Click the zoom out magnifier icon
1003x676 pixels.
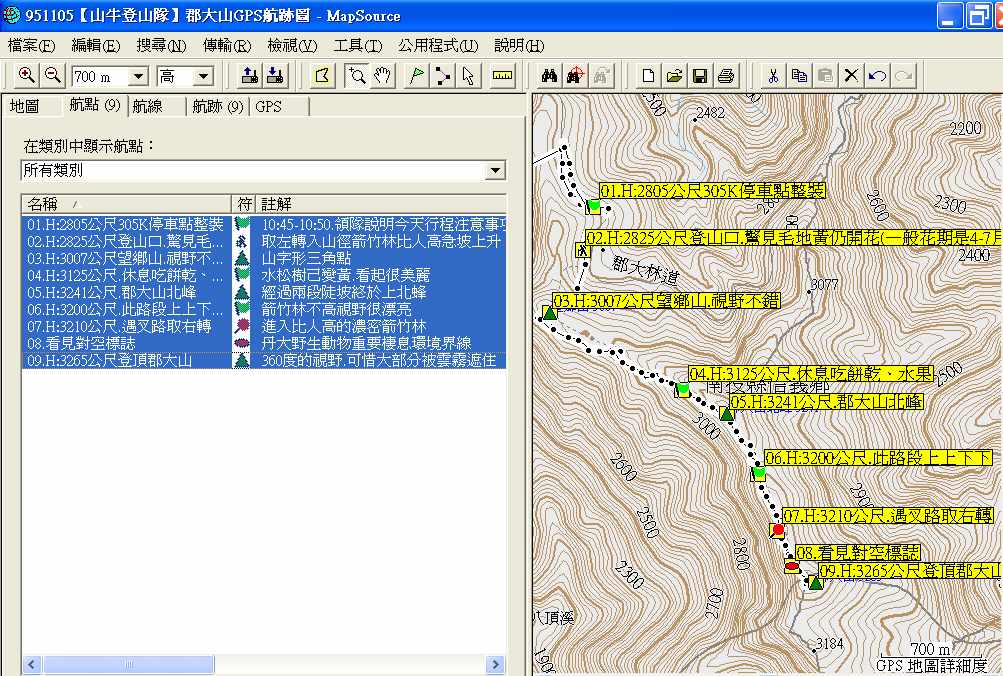[52, 76]
